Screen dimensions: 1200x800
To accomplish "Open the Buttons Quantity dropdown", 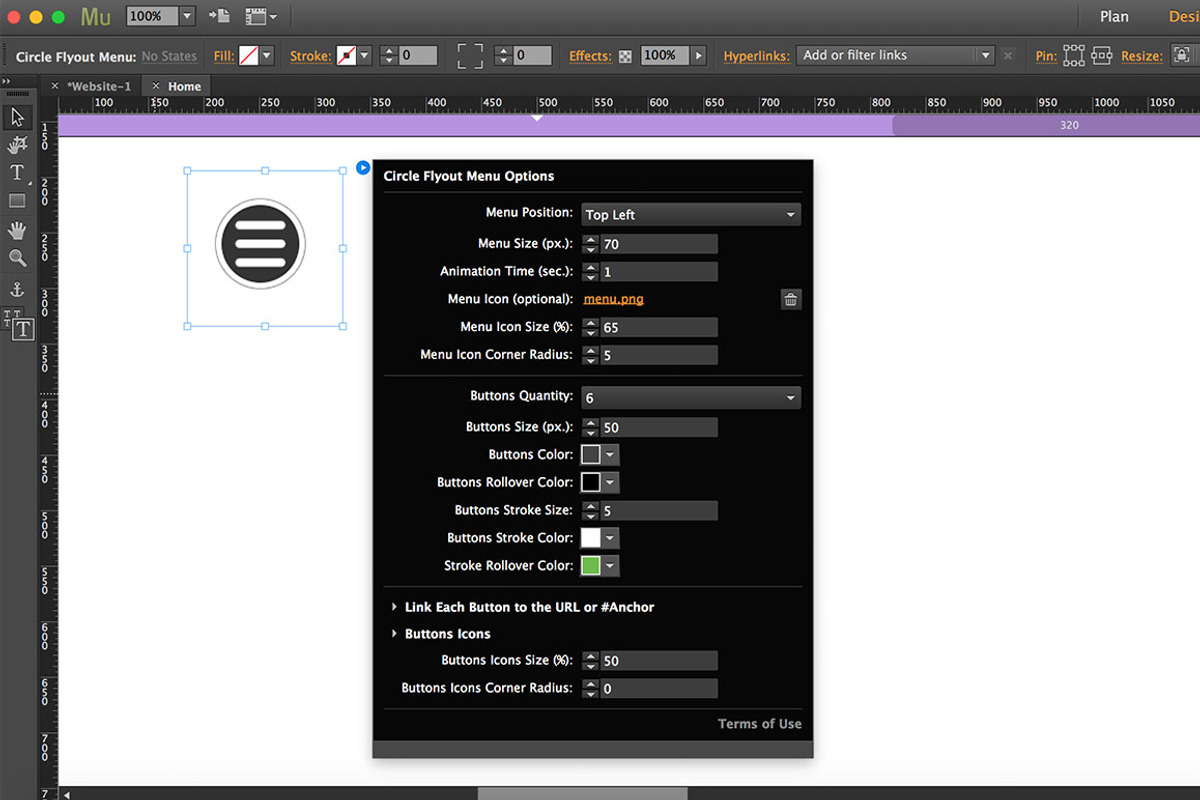I will pyautogui.click(x=691, y=397).
